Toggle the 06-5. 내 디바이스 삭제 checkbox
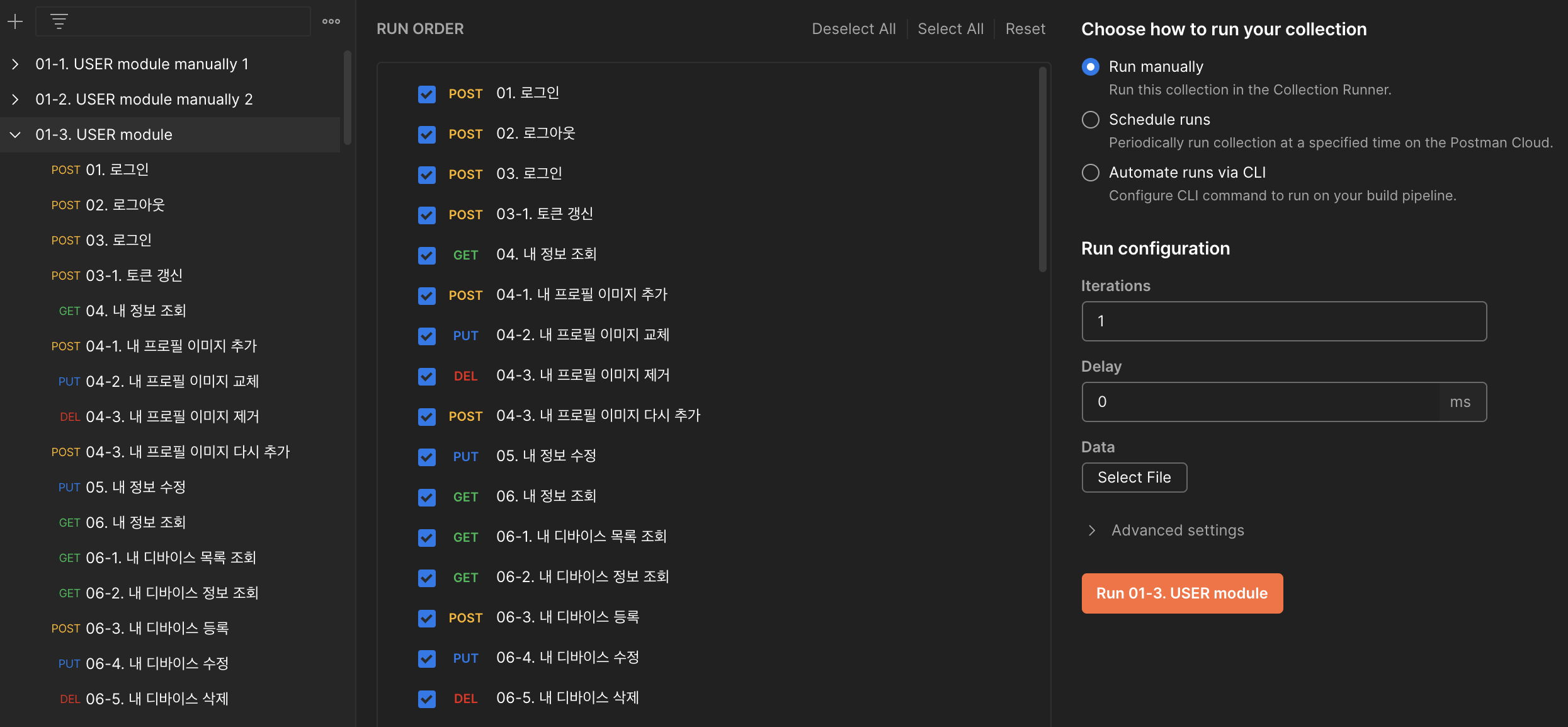 point(427,699)
